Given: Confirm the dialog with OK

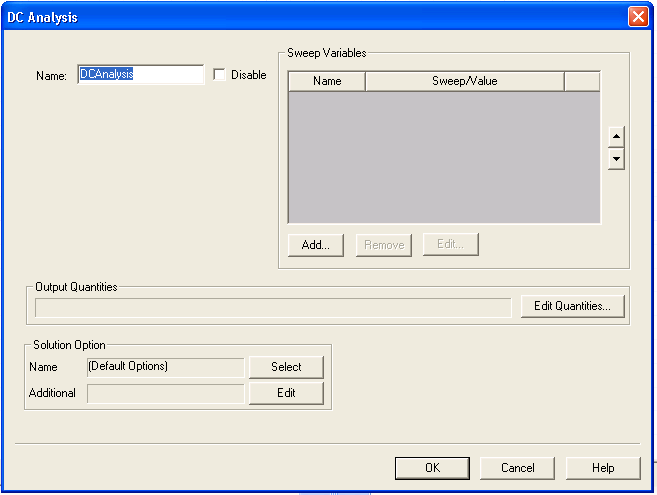Looking at the screenshot, I should tap(432, 468).
